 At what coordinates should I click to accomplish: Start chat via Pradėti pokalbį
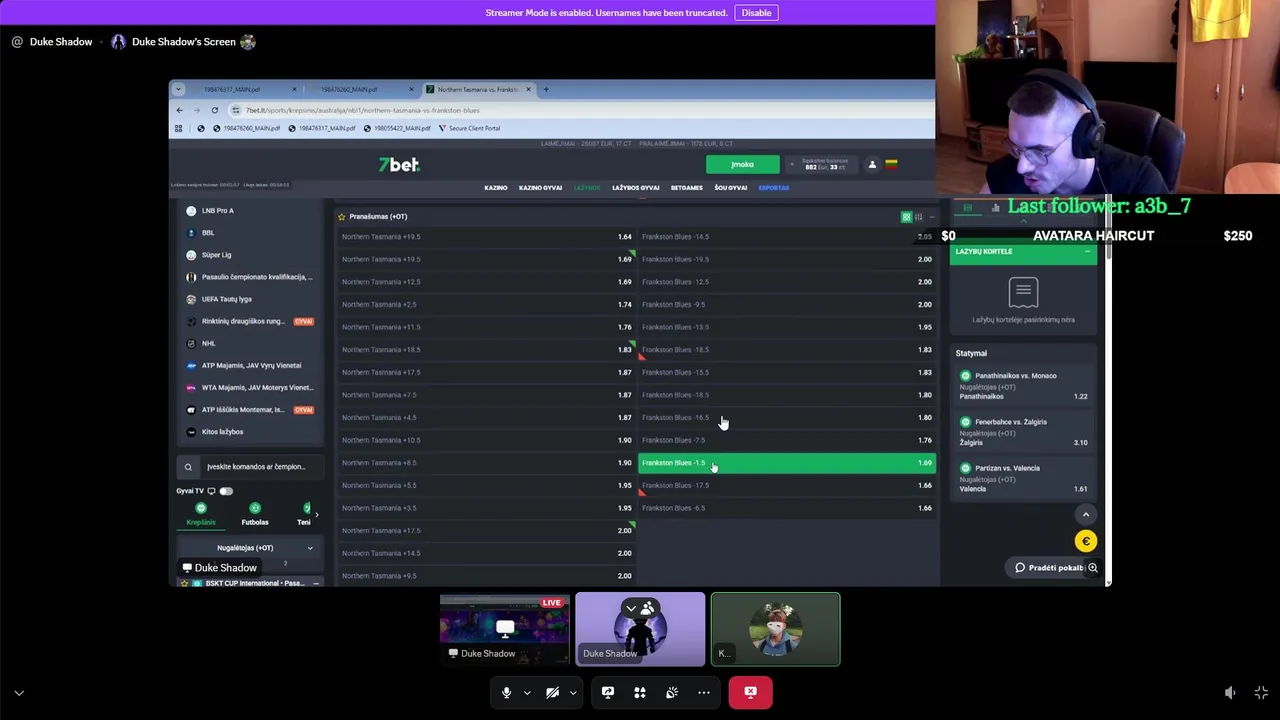[1050, 568]
